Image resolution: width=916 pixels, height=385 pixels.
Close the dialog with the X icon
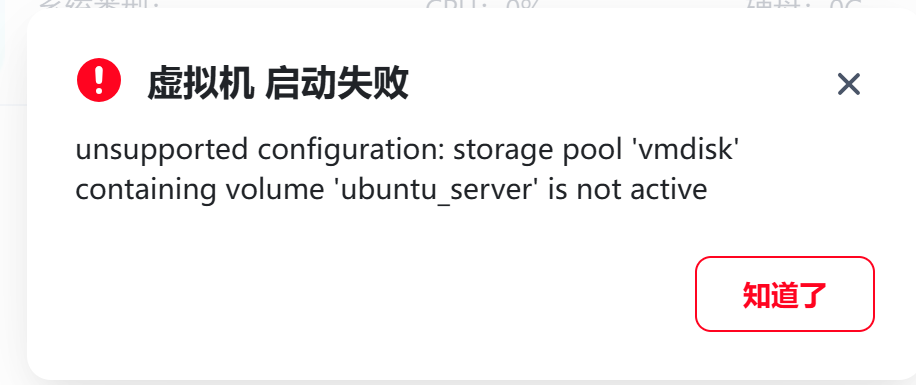848,84
